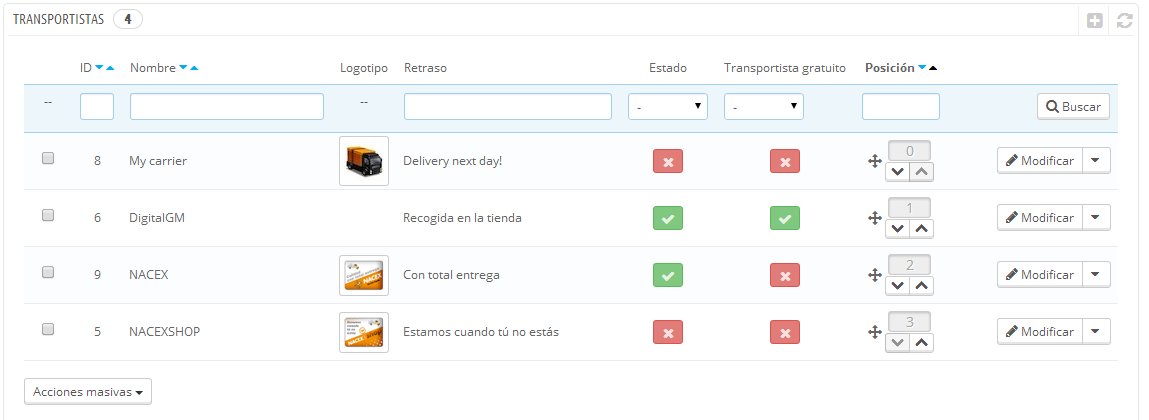Viewport: 1149px width, 420px height.
Task: Sort Nombre column ascending
Action: (194, 68)
